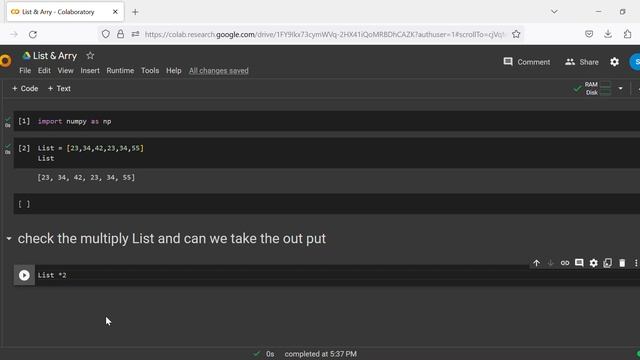
Task: Rename the List & Arry notebook title
Action: [x=55, y=56]
